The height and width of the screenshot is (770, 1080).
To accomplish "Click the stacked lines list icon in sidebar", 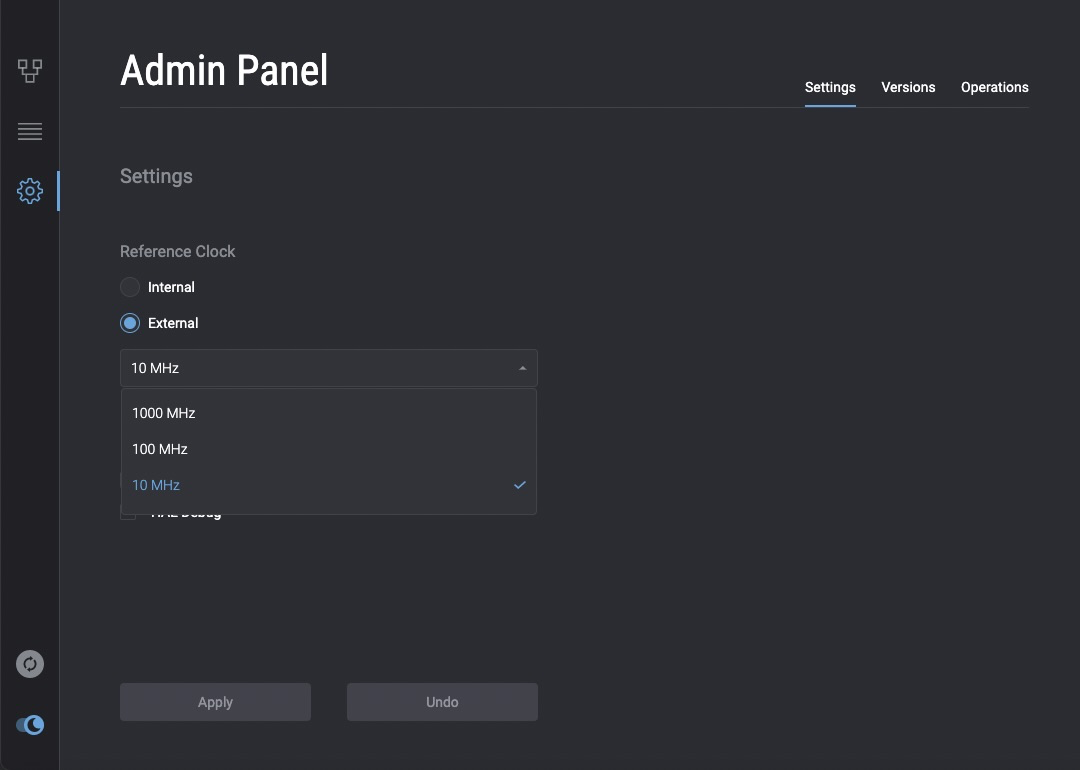I will (30, 131).
